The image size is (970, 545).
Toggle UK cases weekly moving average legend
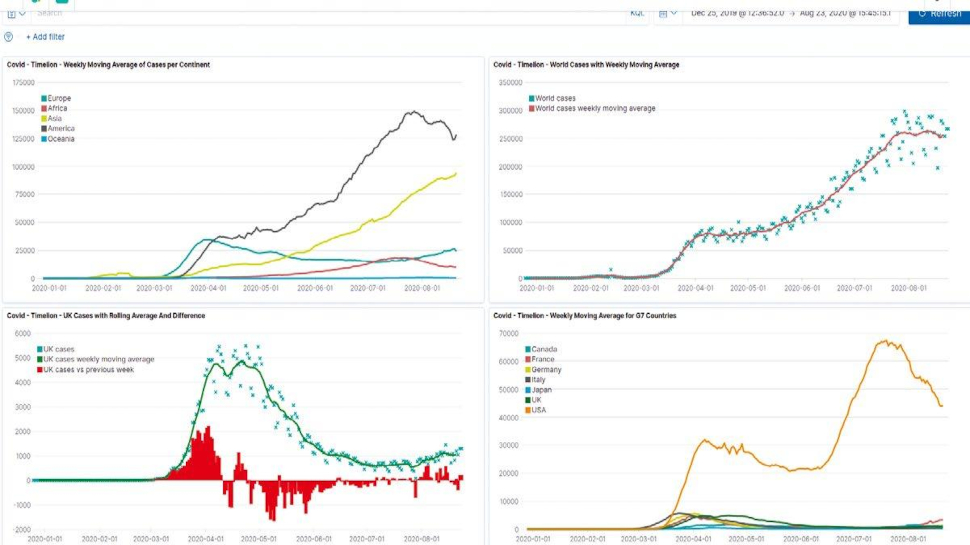pos(95,359)
